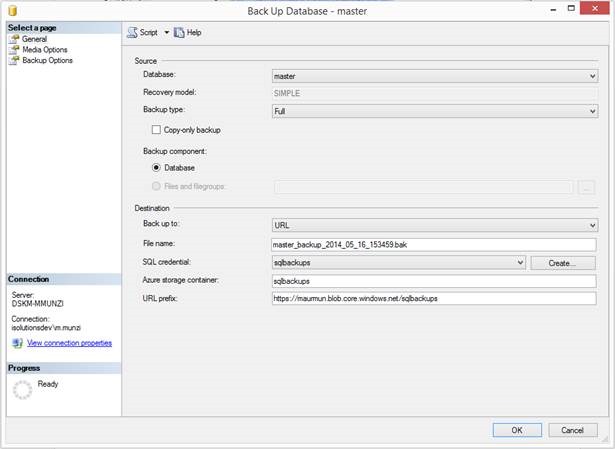This screenshot has width=615, height=449.
Task: Open the SQL credential dropdown
Action: click(x=398, y=262)
